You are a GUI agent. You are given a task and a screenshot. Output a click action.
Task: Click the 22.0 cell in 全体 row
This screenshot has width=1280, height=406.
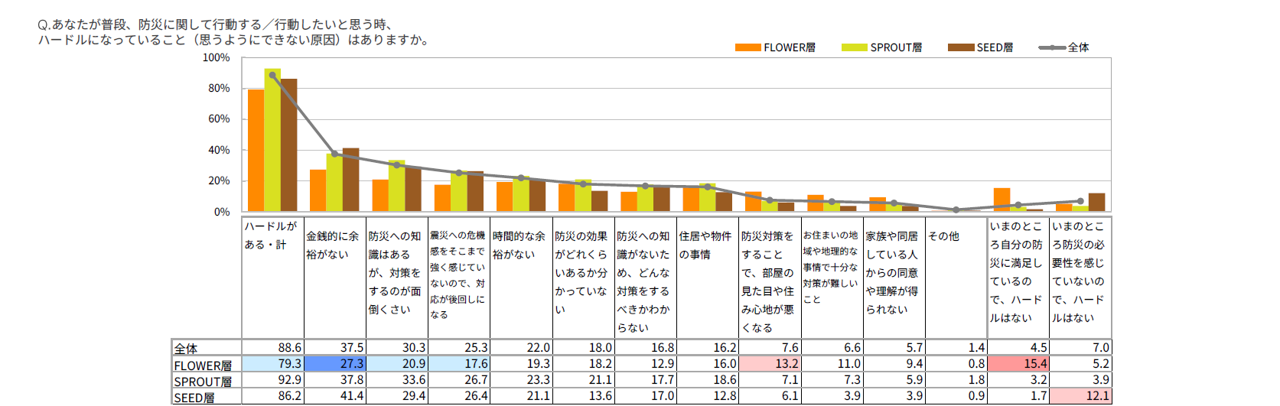pyautogui.click(x=521, y=349)
